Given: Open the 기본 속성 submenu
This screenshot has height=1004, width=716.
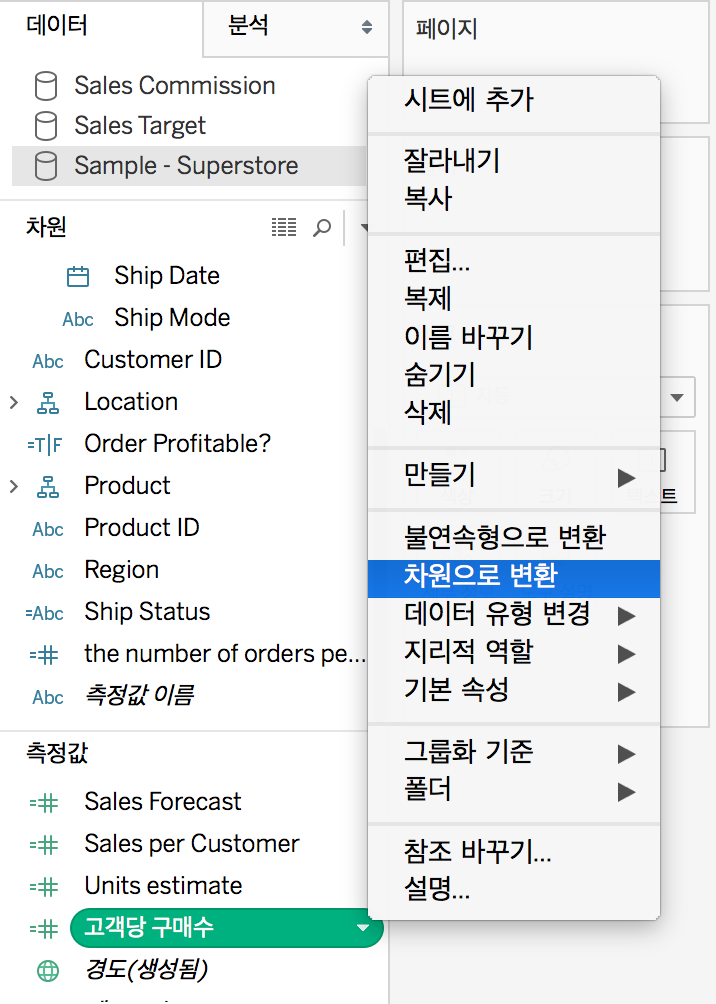Looking at the screenshot, I should coord(514,690).
